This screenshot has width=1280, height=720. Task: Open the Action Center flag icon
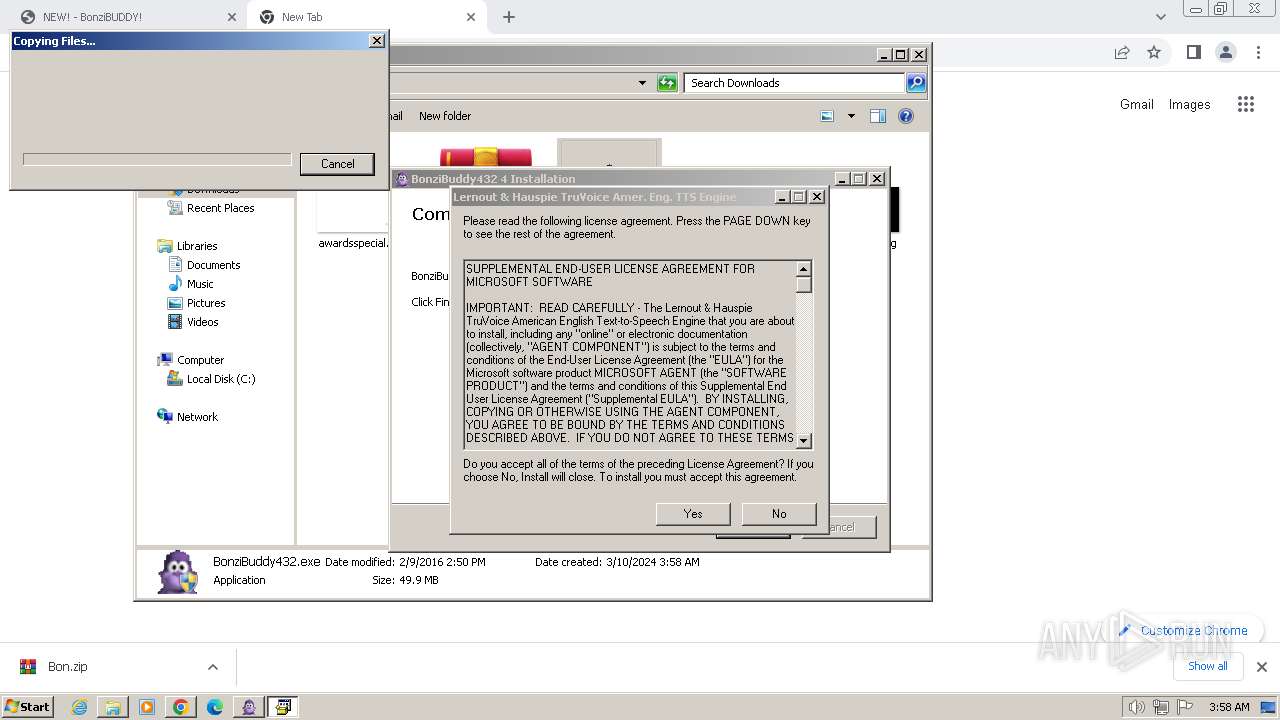tap(1184, 707)
